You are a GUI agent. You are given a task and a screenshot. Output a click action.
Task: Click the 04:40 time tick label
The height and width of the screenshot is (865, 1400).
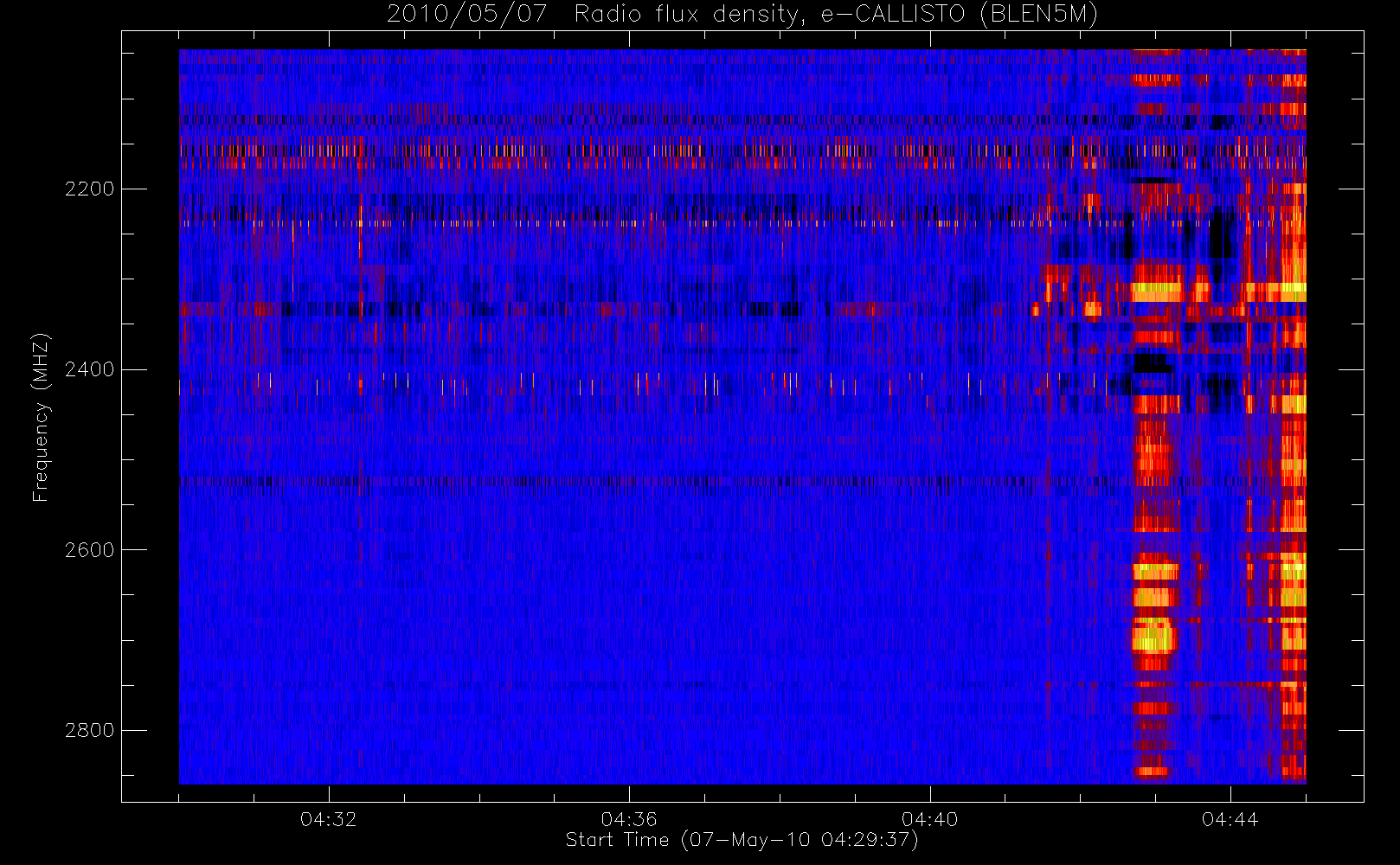[930, 819]
